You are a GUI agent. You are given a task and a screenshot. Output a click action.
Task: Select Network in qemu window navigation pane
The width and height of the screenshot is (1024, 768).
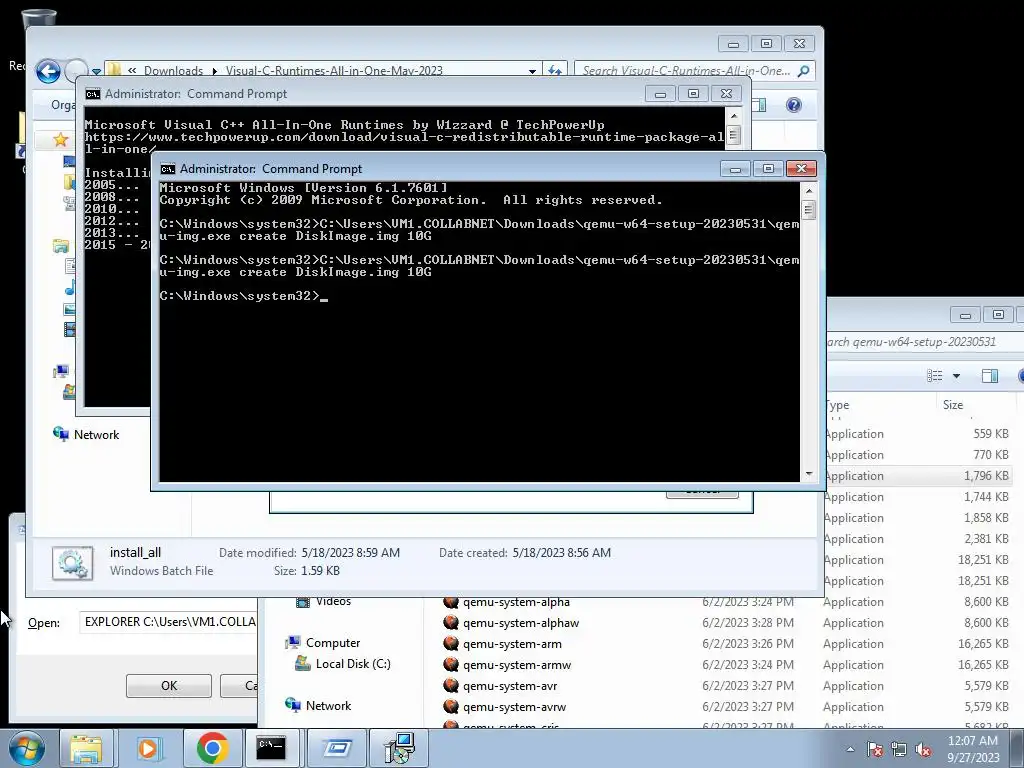[x=328, y=706]
